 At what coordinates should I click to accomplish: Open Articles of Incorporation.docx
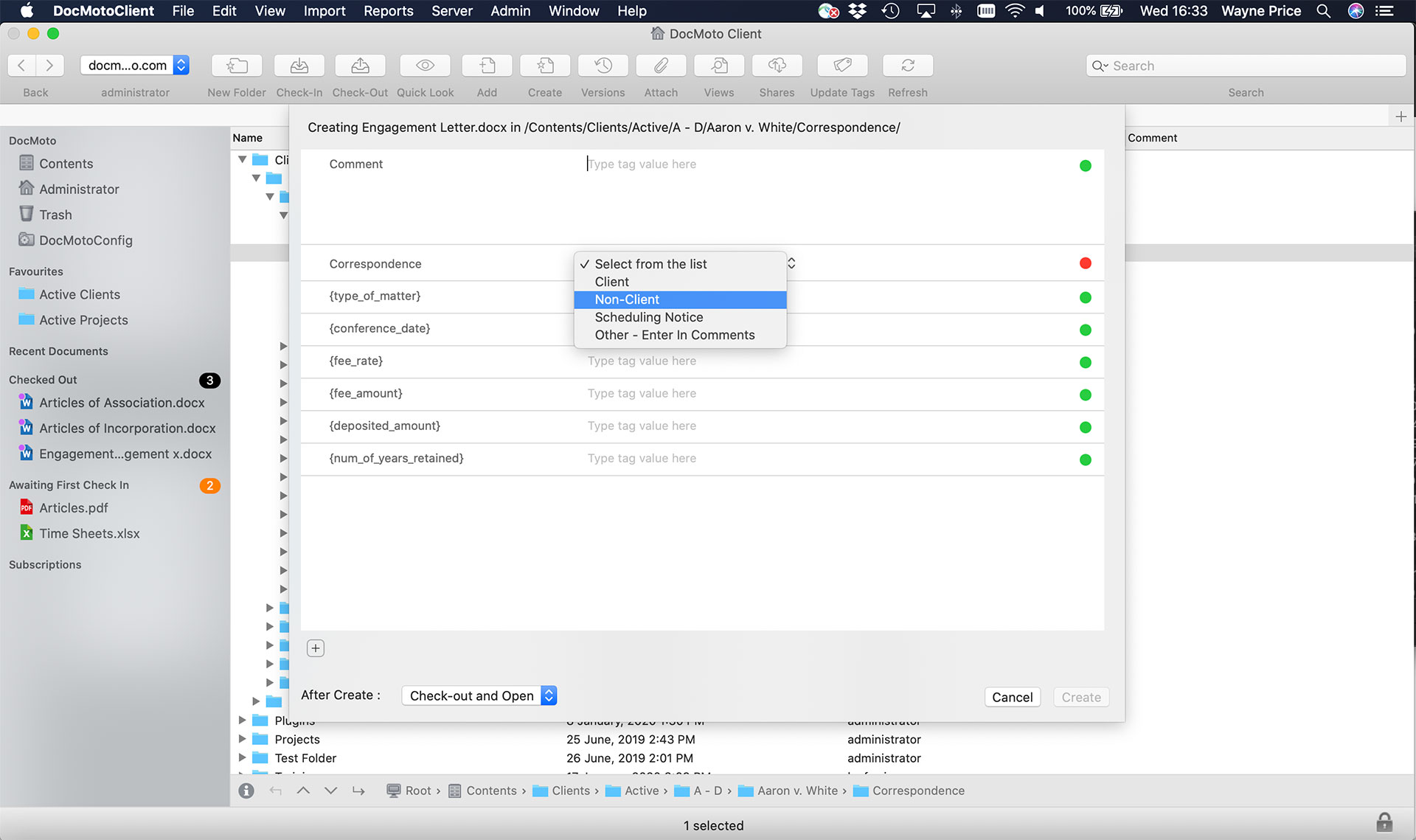pos(117,428)
